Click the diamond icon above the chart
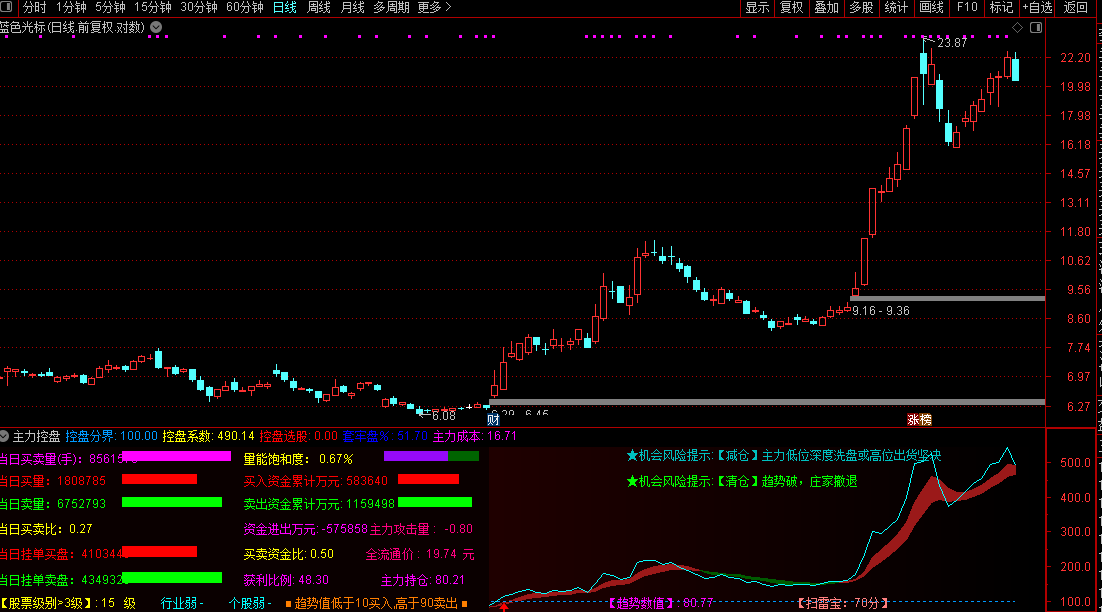The width and height of the screenshot is (1102, 612). click(x=1017, y=27)
